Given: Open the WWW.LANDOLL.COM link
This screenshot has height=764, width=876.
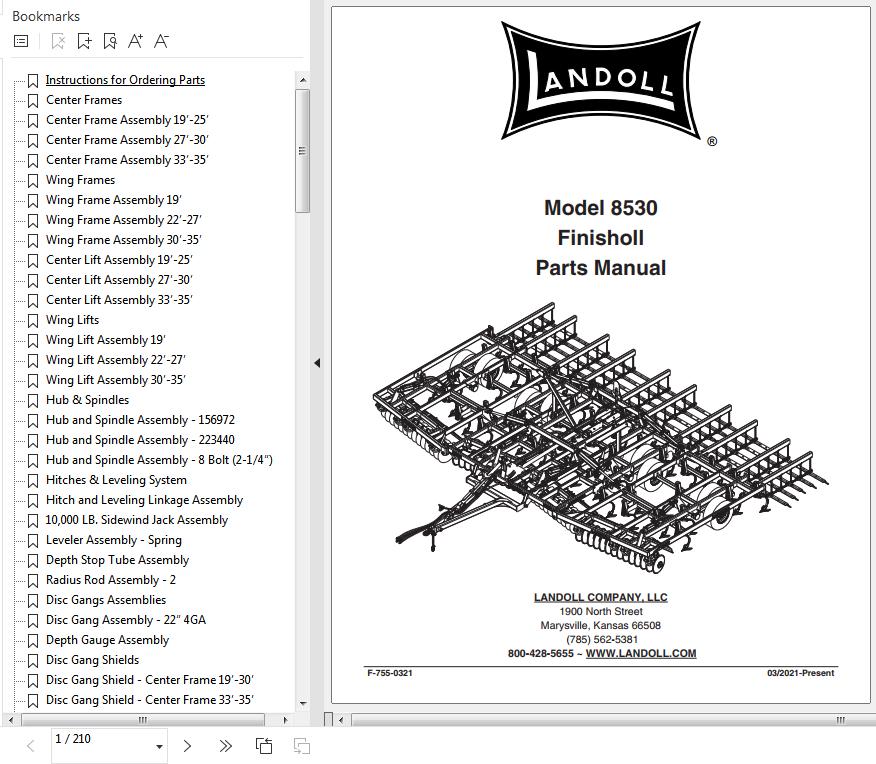Looking at the screenshot, I should (641, 653).
